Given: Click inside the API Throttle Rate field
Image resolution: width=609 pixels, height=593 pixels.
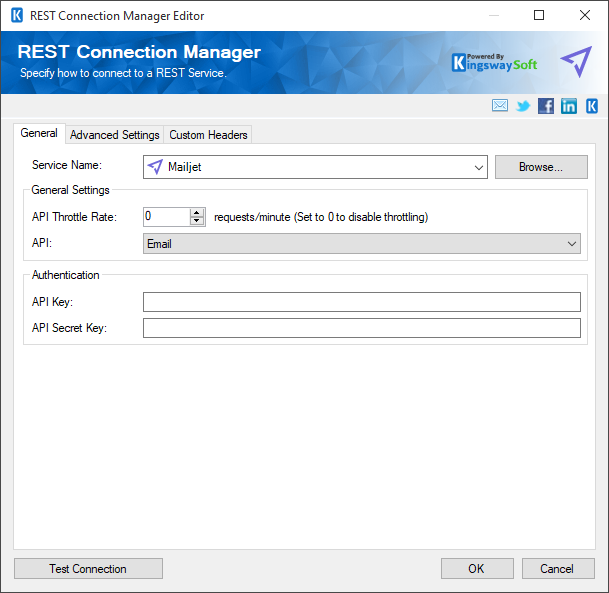Looking at the screenshot, I should click(167, 217).
